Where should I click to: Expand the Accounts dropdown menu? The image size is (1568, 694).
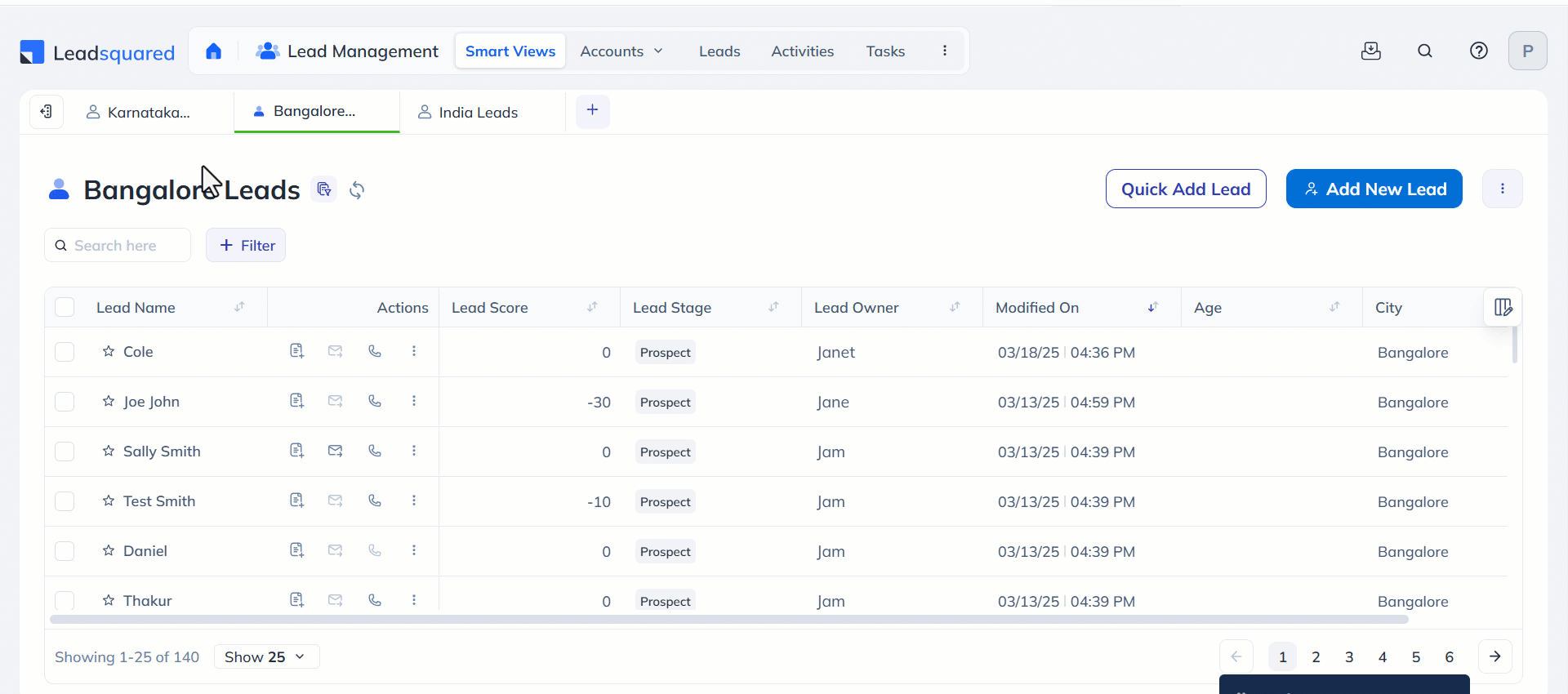click(x=621, y=51)
